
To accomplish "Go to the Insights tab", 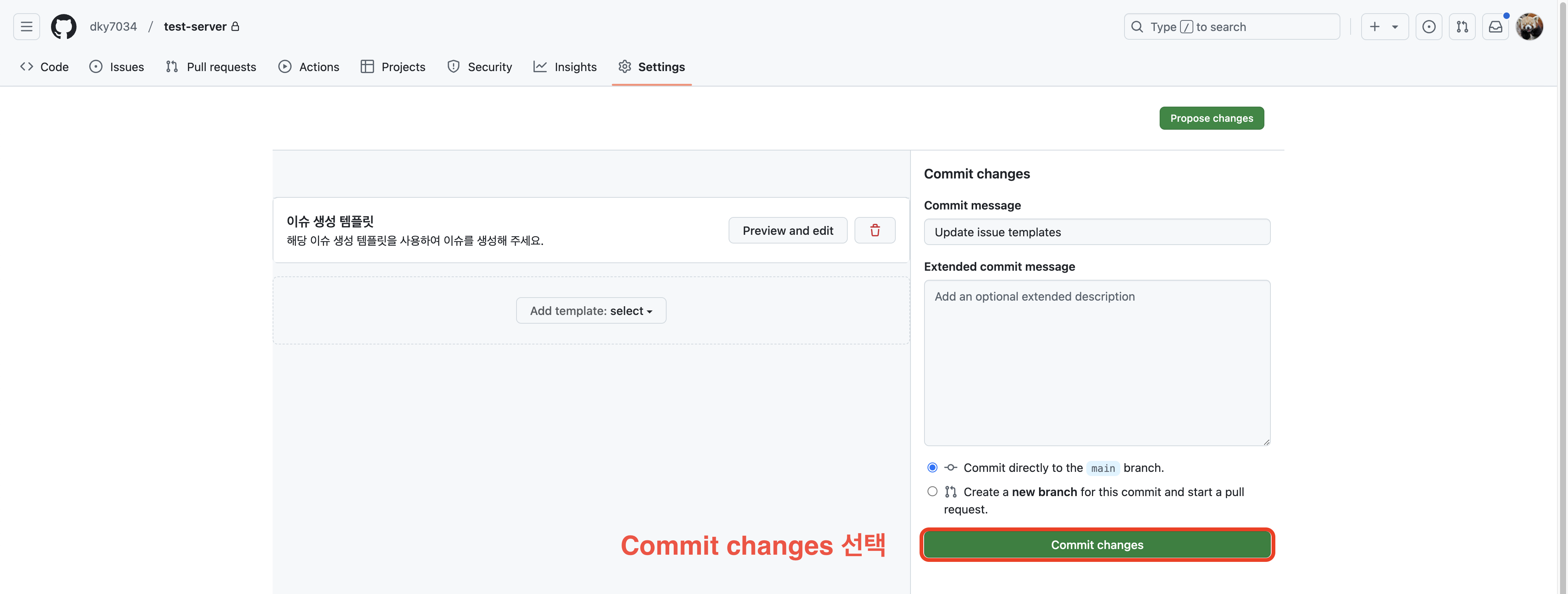I will [x=565, y=67].
